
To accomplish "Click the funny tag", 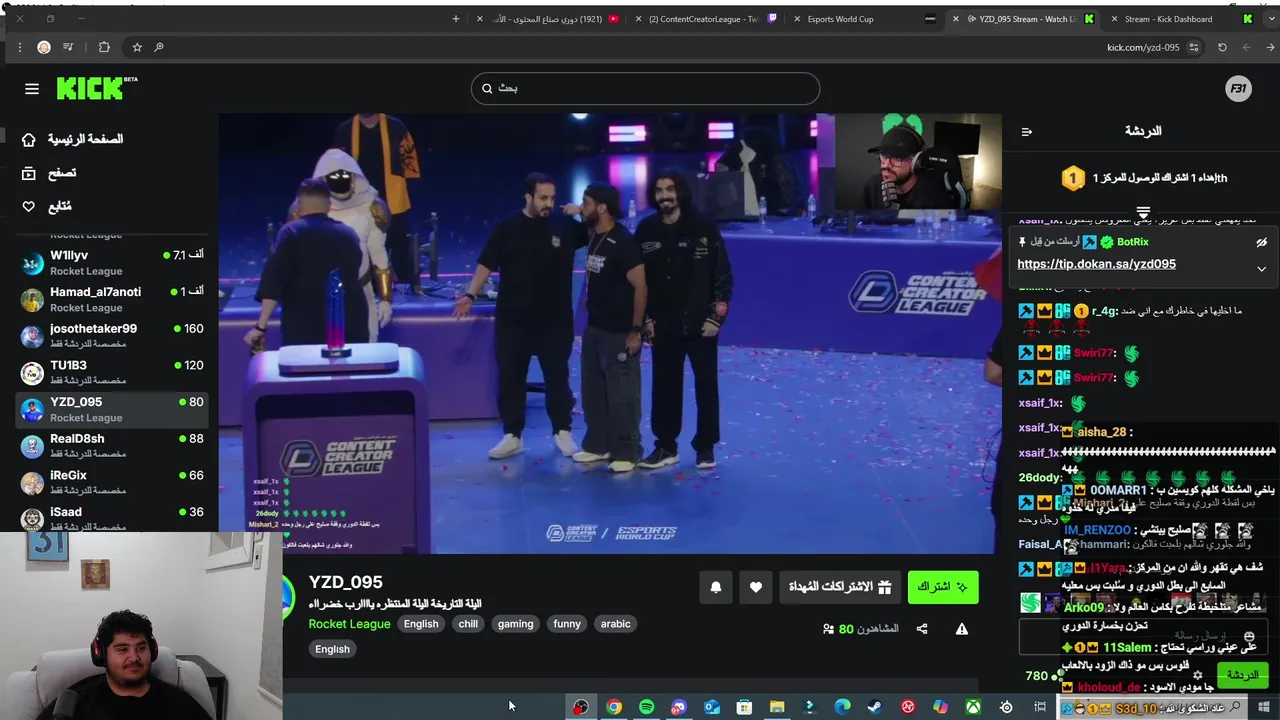I will [x=567, y=624].
